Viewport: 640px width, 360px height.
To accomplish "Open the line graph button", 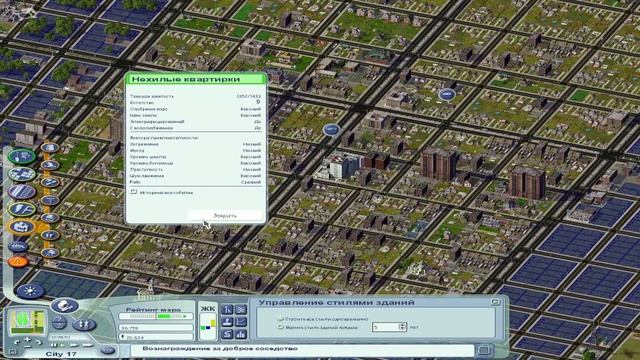I will [241, 322].
